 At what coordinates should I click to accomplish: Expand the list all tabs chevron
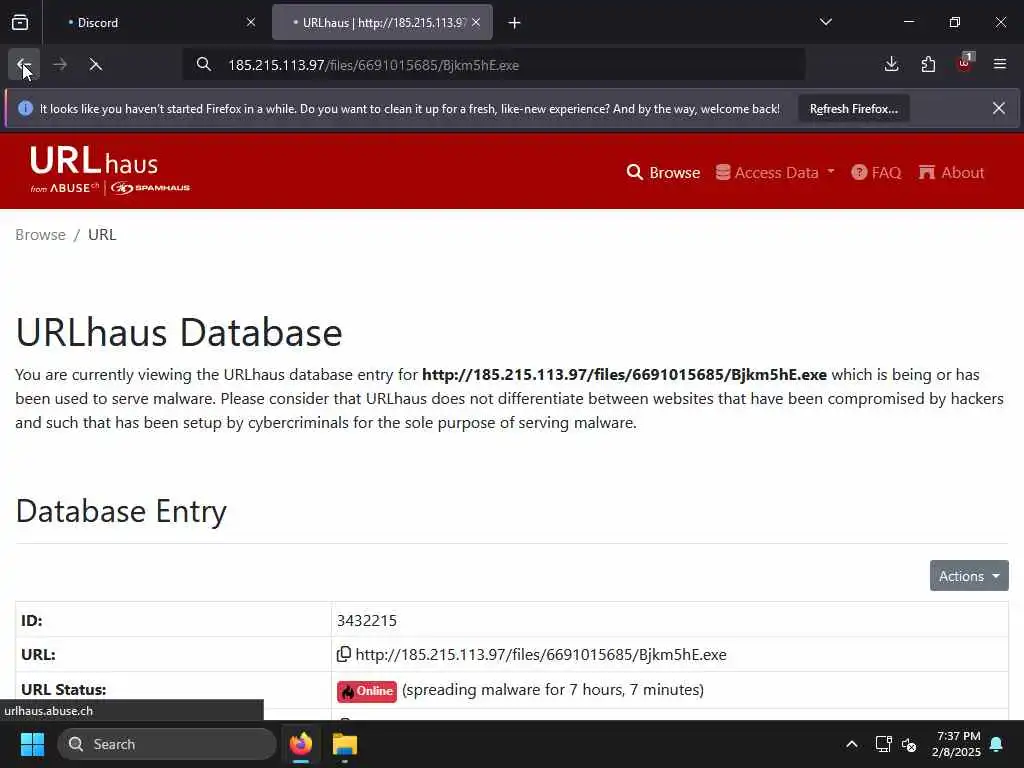tap(826, 22)
